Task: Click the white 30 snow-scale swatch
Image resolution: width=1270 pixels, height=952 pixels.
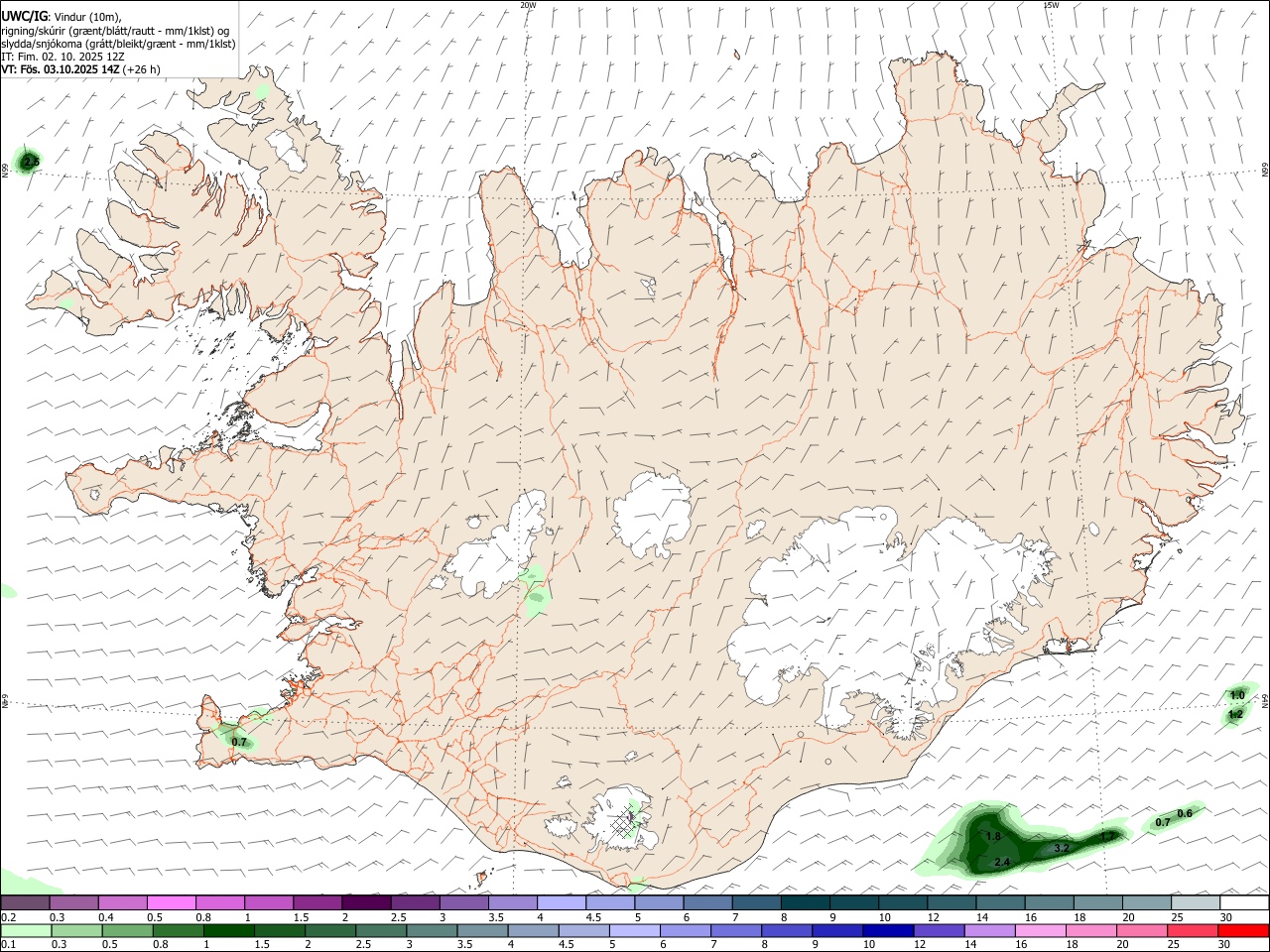Action: point(1244,902)
